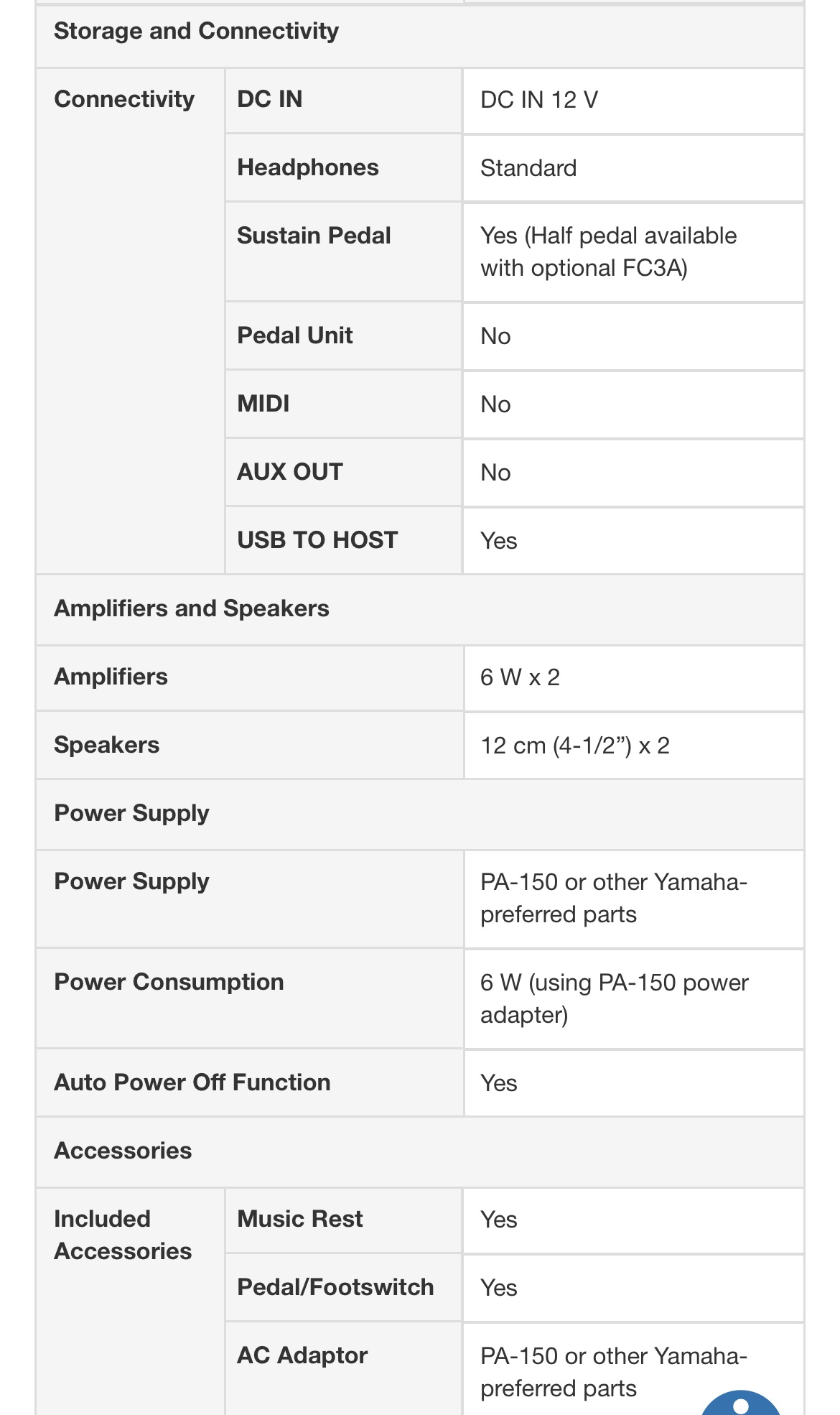840x1415 pixels.
Task: Select the Sustain Pedal half pedal description
Action: point(608,251)
